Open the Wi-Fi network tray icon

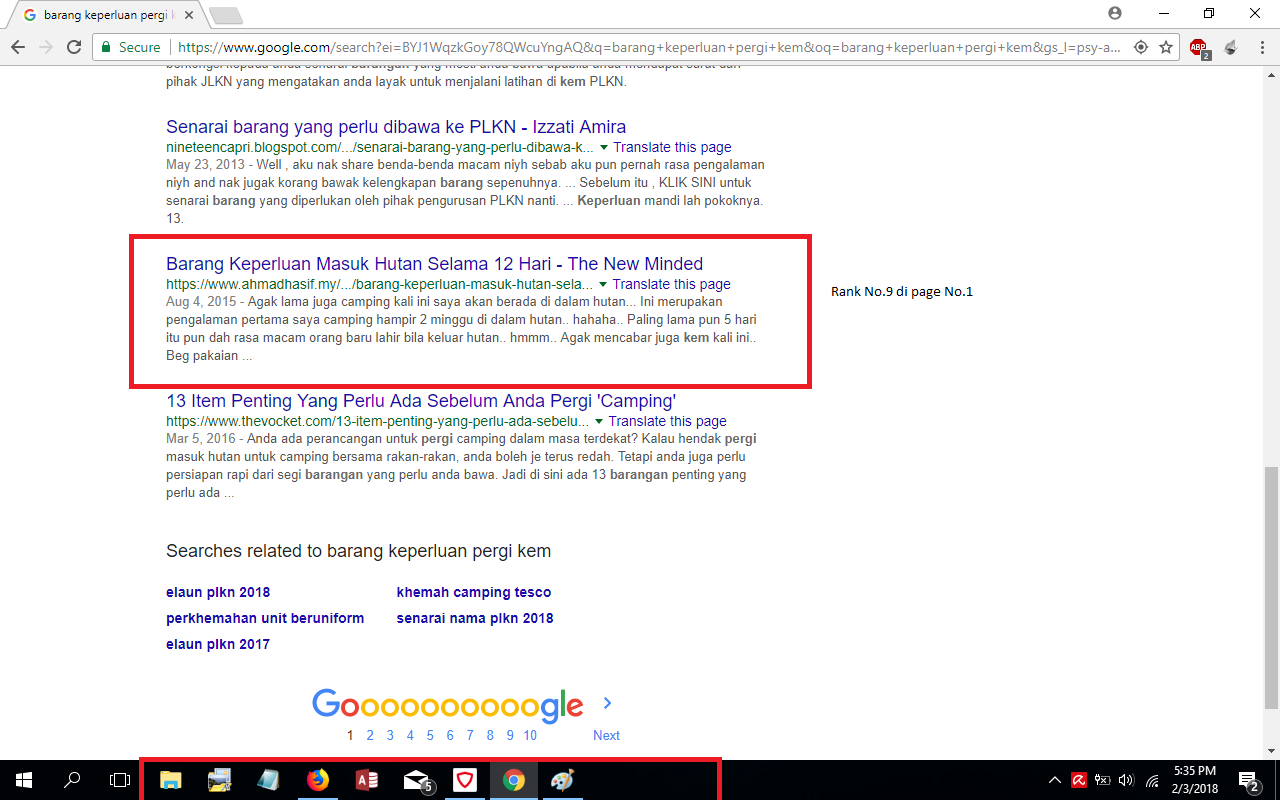pyautogui.click(x=1152, y=780)
